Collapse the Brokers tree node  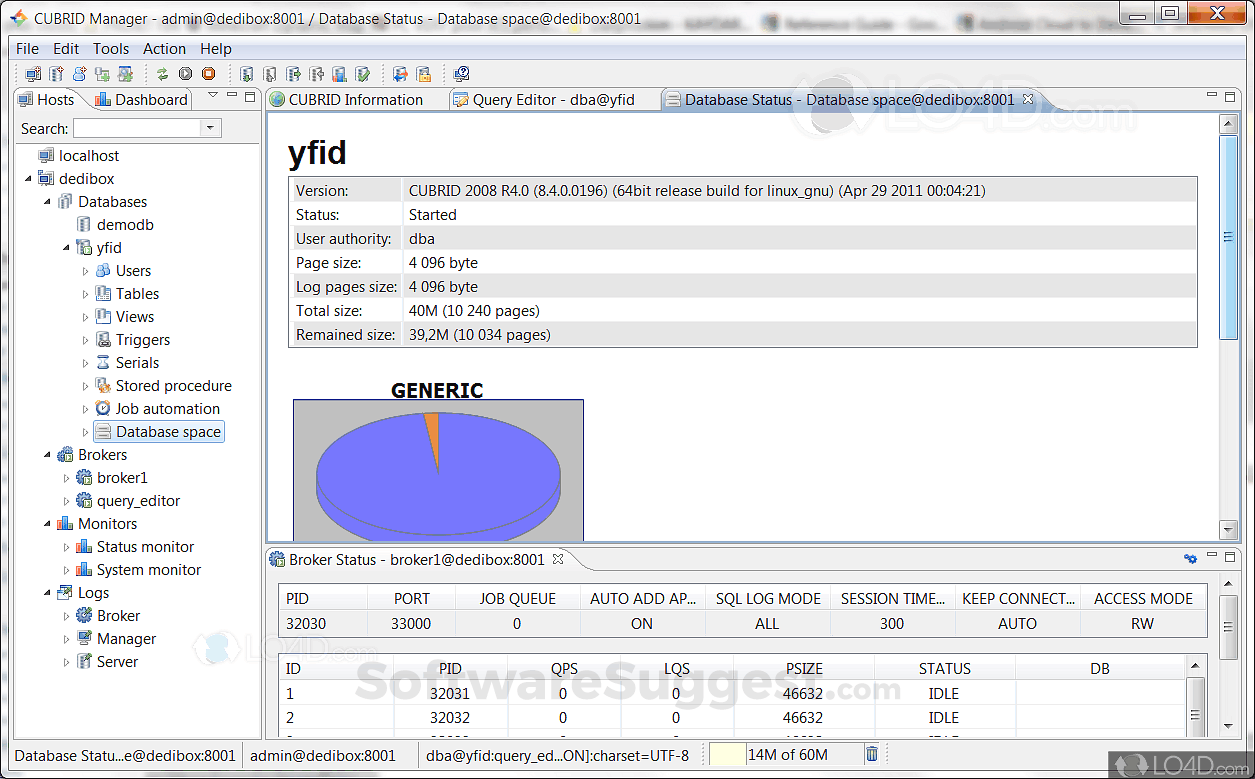[47, 455]
